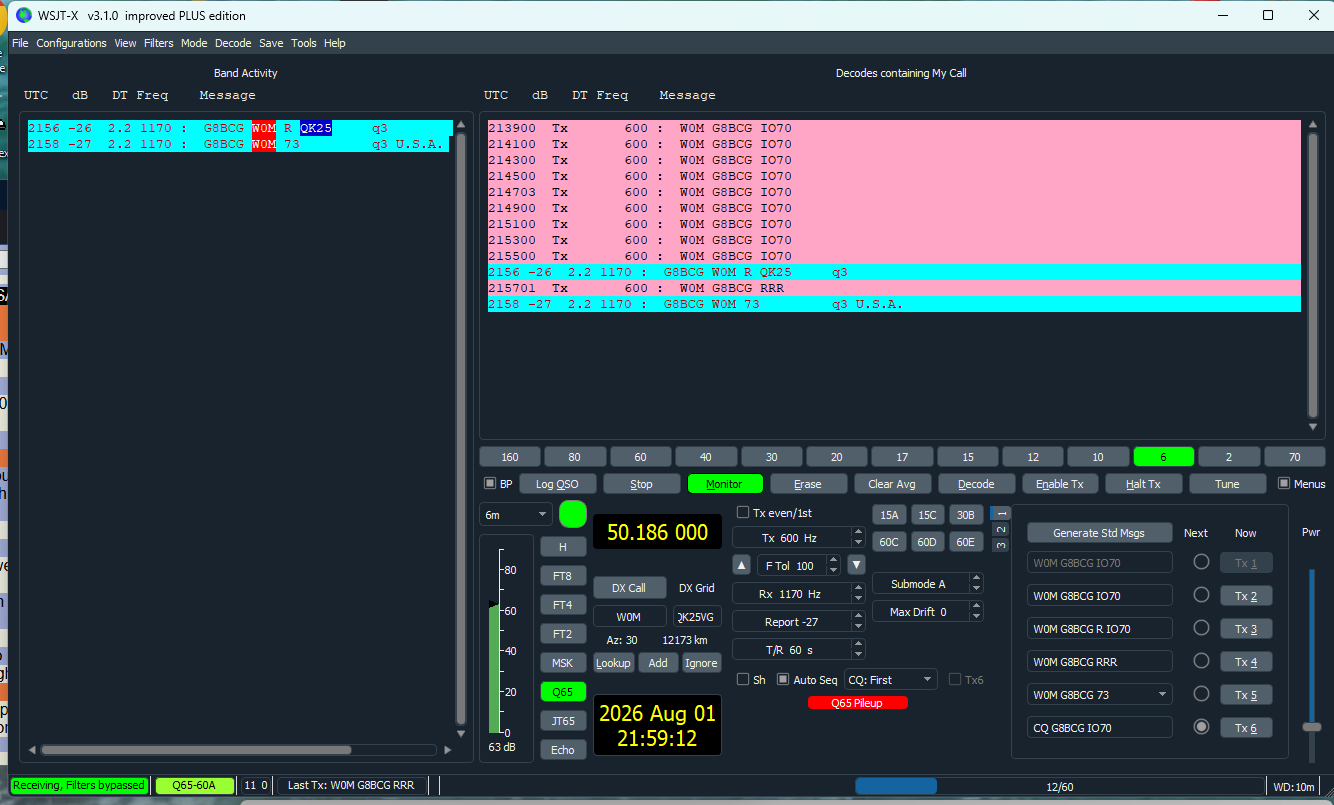This screenshot has width=1334, height=805.
Task: Toggle the green Monitor button
Action: [x=724, y=484]
